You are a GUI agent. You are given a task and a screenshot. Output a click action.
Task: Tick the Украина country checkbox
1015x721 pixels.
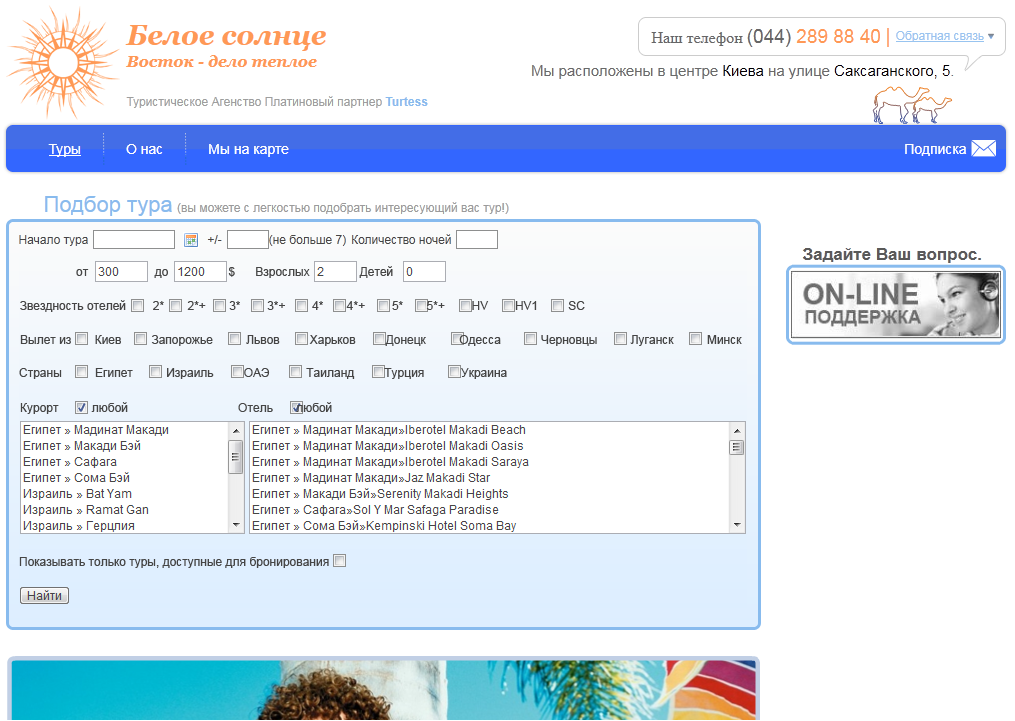454,372
